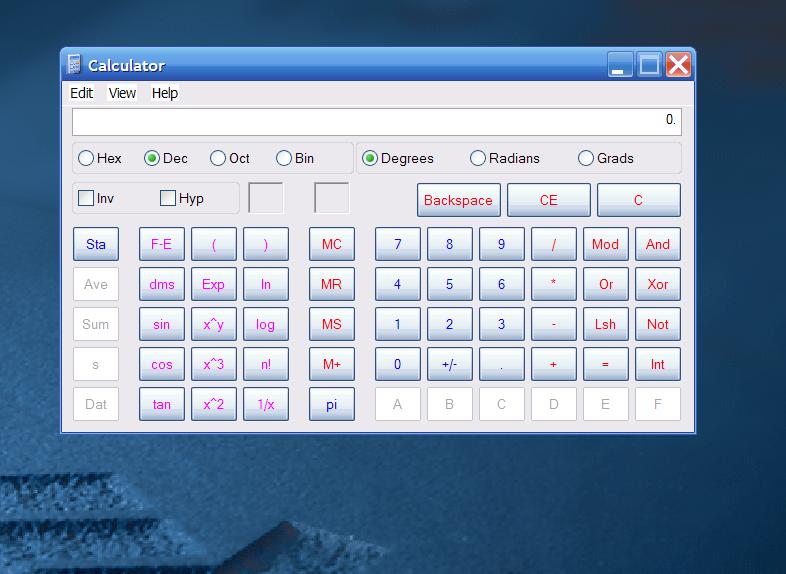786x574 pixels.
Task: Click the red C clear-all button
Action: tap(639, 200)
